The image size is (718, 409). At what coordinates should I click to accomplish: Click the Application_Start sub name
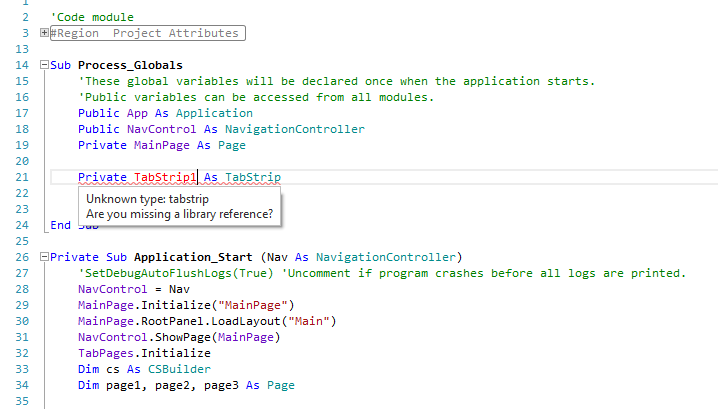(191, 257)
